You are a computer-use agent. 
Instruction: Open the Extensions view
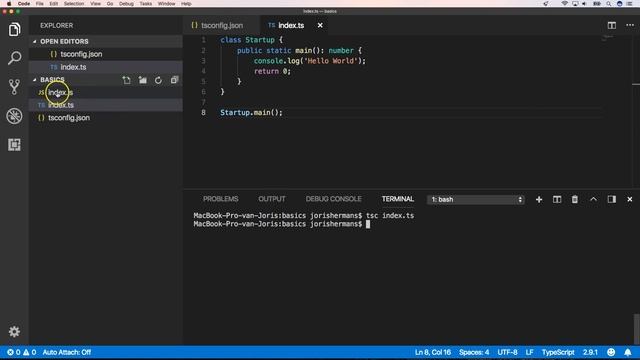[x=14, y=144]
